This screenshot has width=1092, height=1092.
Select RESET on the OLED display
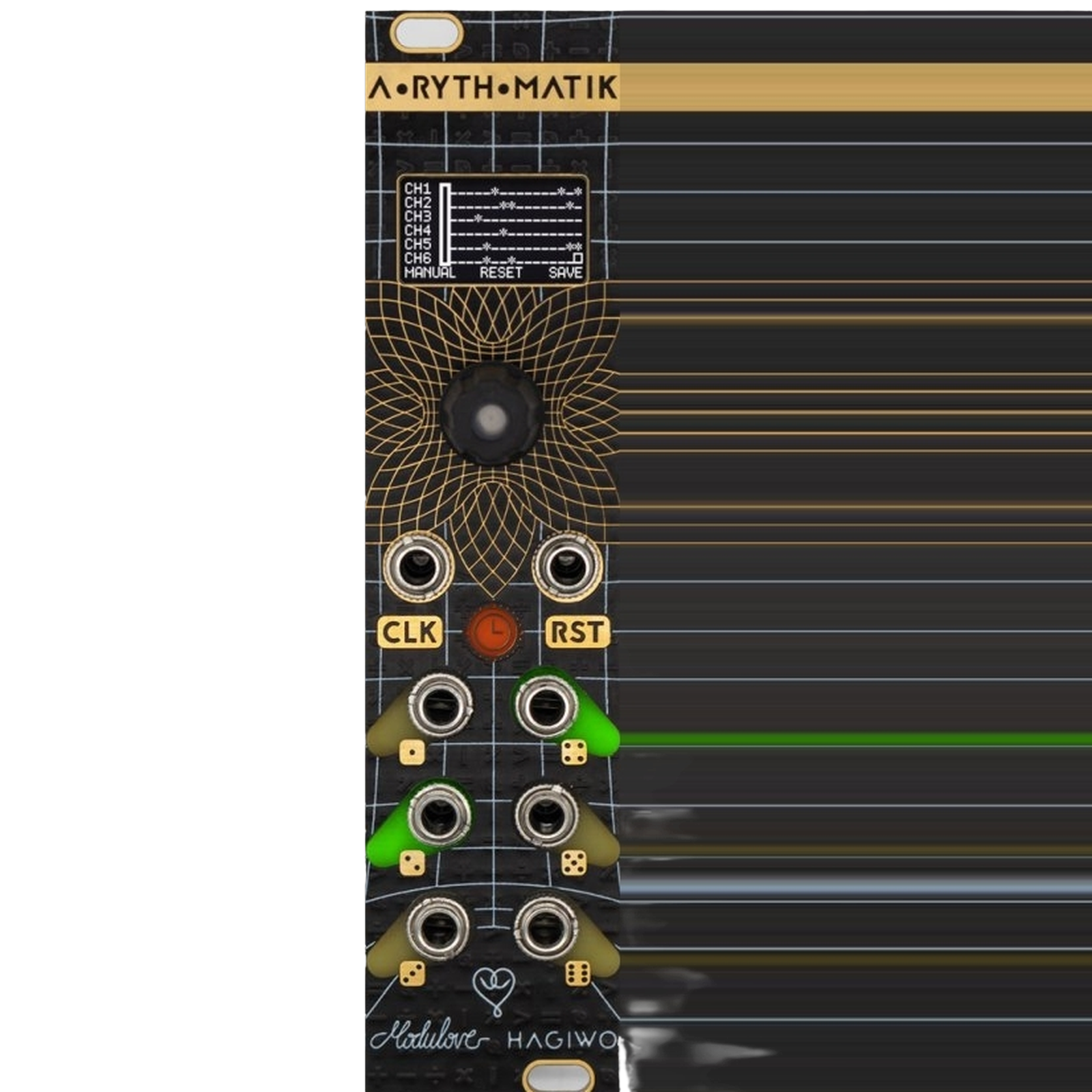tap(500, 272)
